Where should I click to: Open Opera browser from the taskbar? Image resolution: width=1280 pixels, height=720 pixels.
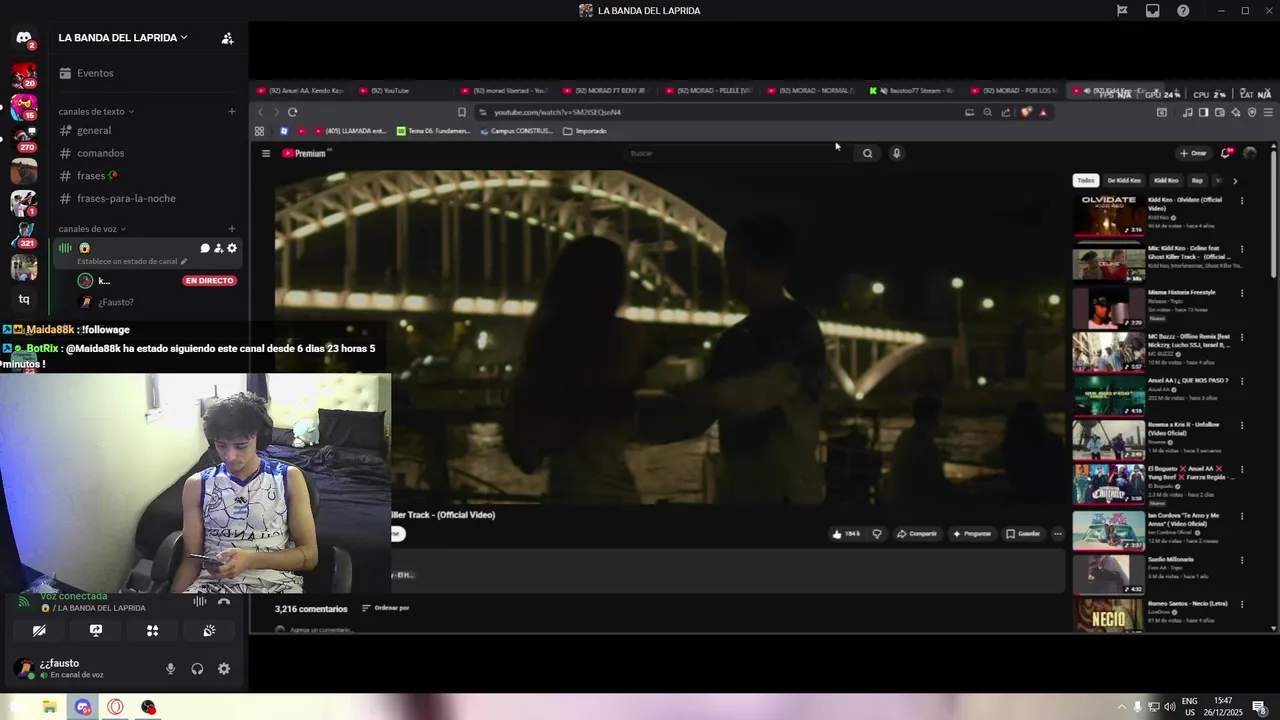[116, 707]
